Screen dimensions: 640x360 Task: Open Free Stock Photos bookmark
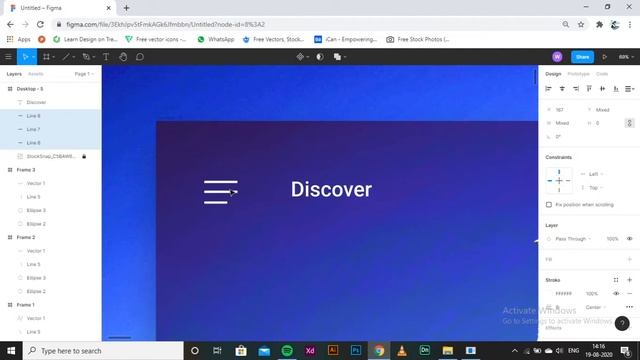(418, 39)
